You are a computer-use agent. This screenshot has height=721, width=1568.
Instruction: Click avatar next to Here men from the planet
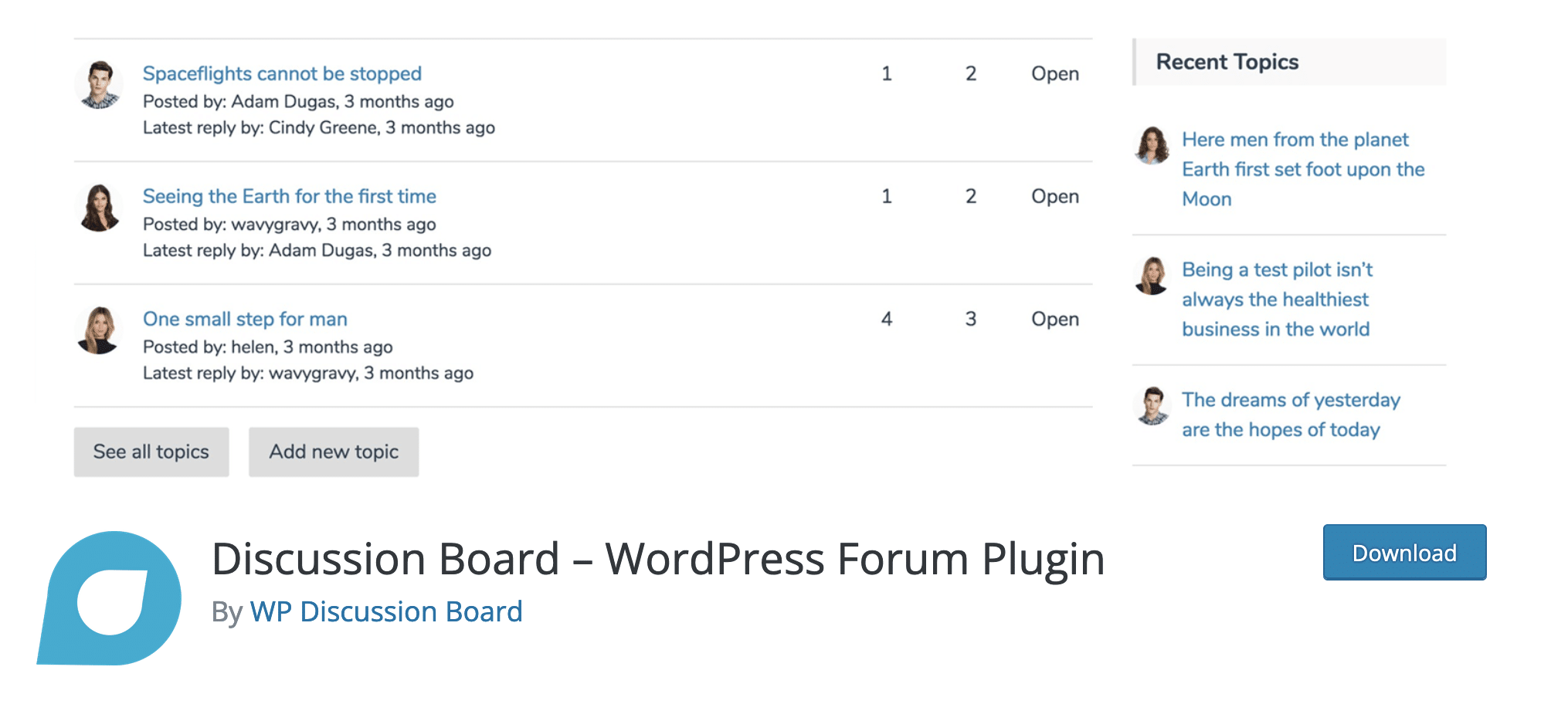point(1152,145)
